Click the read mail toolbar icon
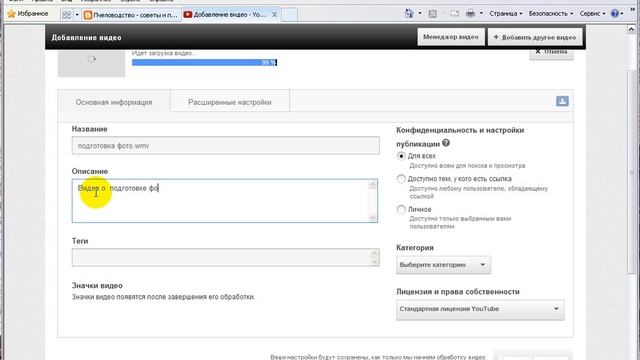This screenshot has width=640, height=360. click(x=454, y=13)
